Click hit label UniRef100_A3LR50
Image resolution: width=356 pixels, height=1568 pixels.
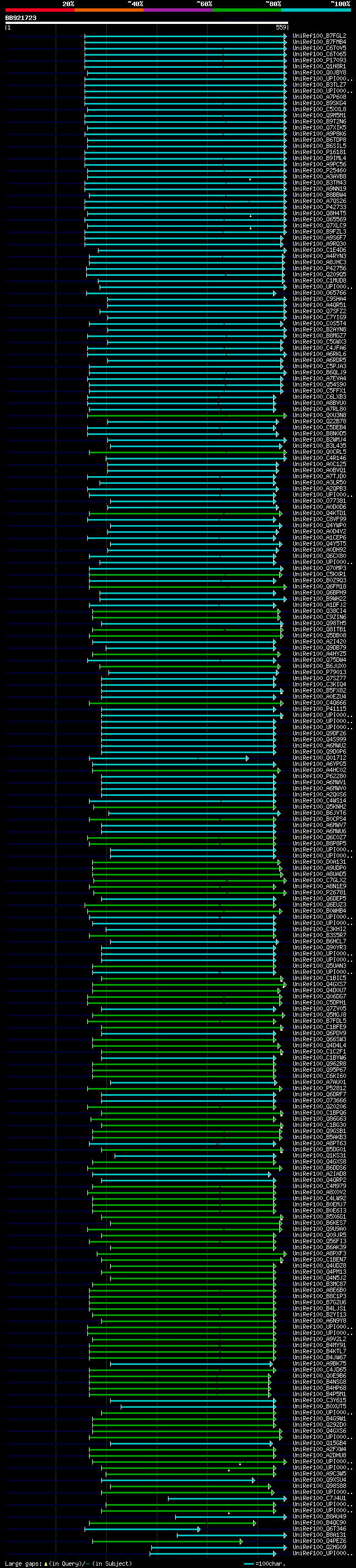click(319, 483)
